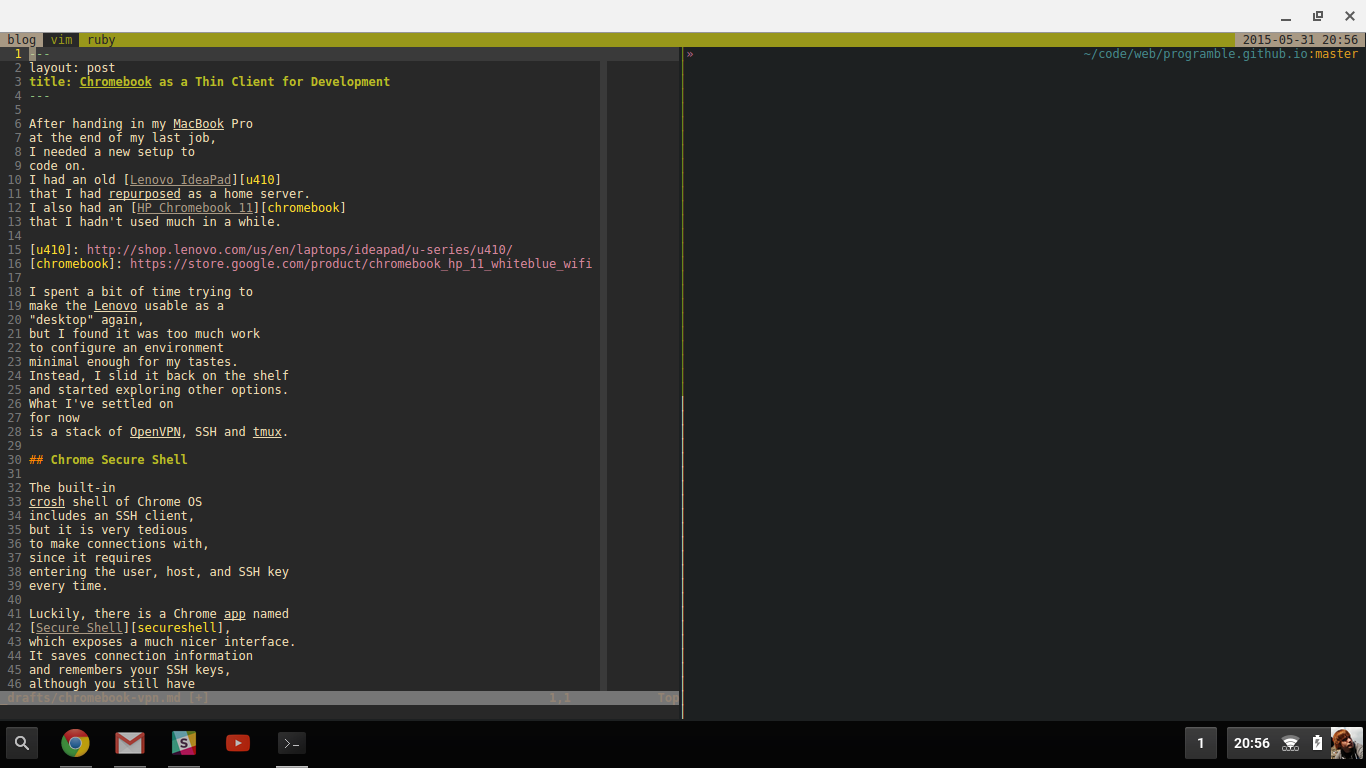Click the battery status icon in tray
The image size is (1366, 768).
click(x=1316, y=743)
